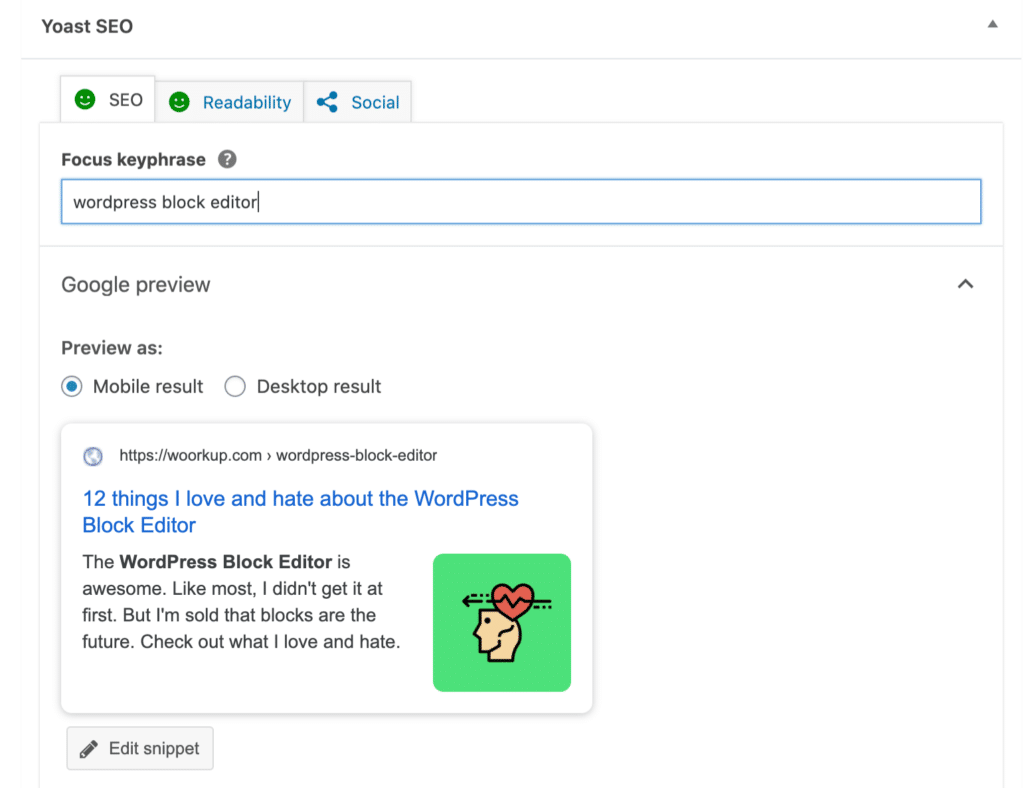Click the green smiley on SEO tab
Image resolution: width=1024 pixels, height=788 pixels.
(85, 99)
